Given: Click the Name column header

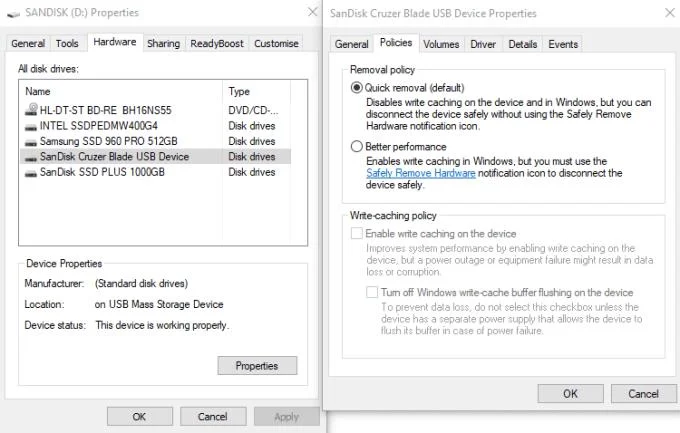Looking at the screenshot, I should [121, 92].
